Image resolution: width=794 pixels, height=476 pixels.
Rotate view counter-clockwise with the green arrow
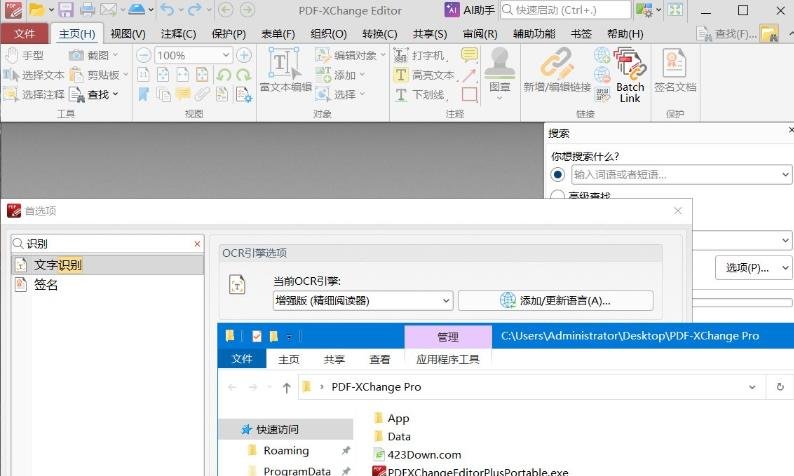click(224, 75)
